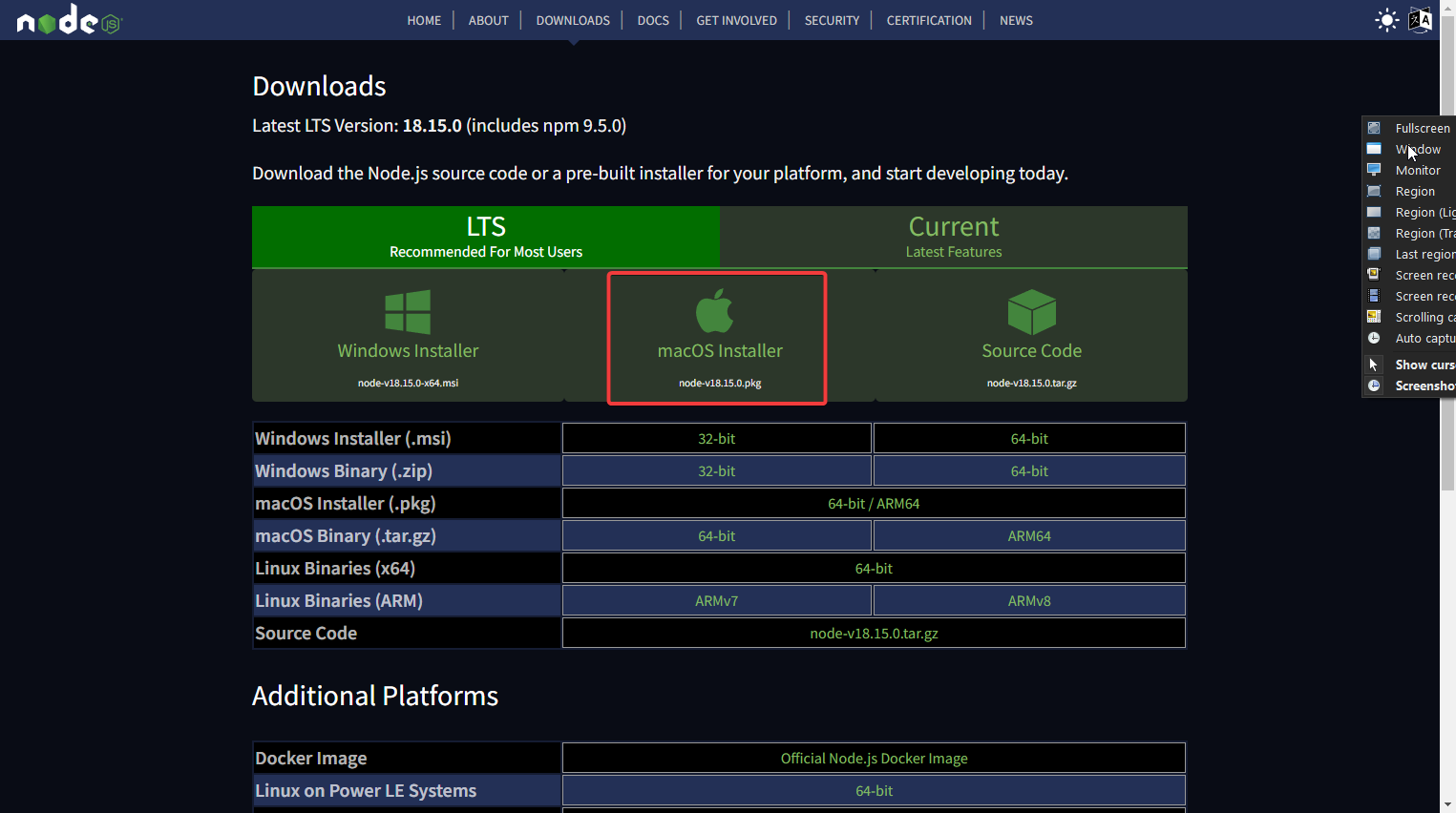The image size is (1456, 813).
Task: Toggle the dark/light theme sun icon
Action: pos(1386,20)
